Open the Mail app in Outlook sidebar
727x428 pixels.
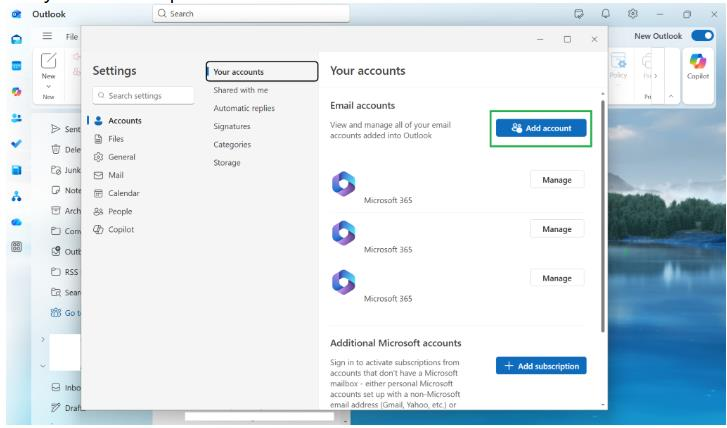(17, 39)
